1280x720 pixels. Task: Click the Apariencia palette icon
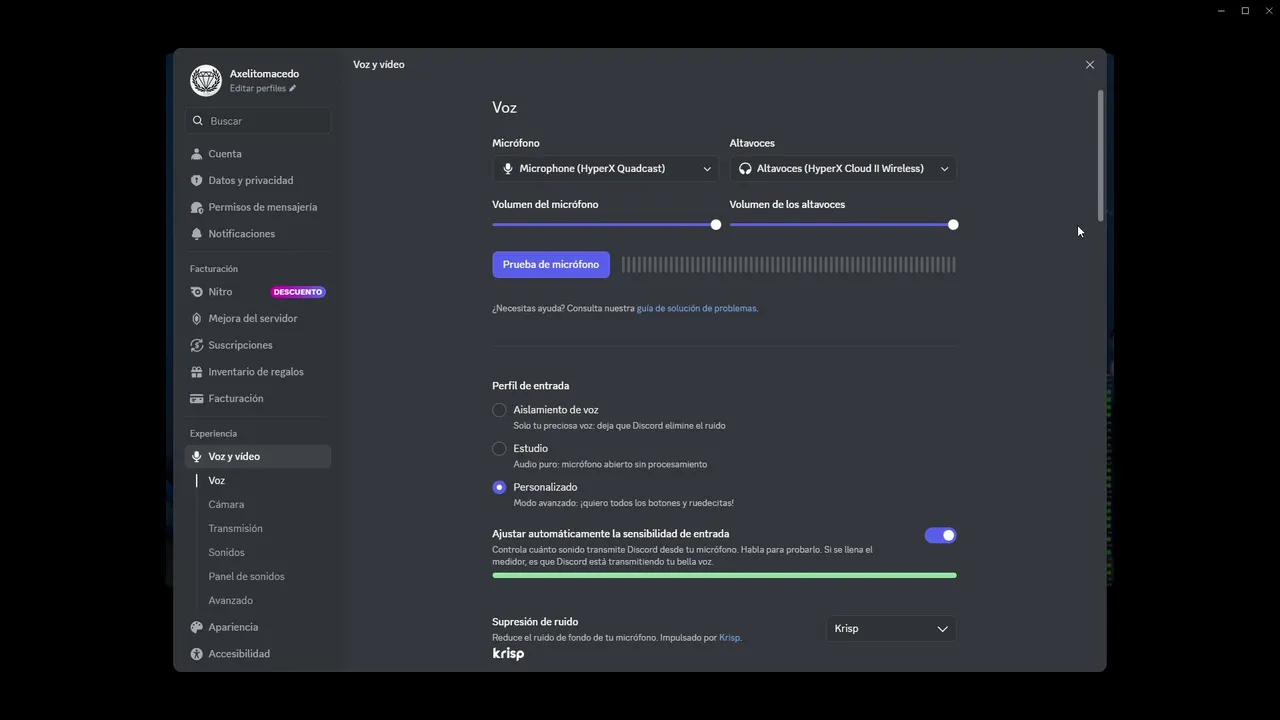[196, 627]
